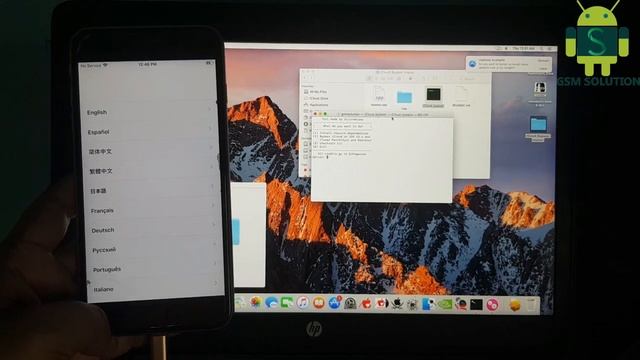Open the black apple skull Dock icon
Image resolution: width=640 pixels, height=360 pixels.
(x=397, y=304)
